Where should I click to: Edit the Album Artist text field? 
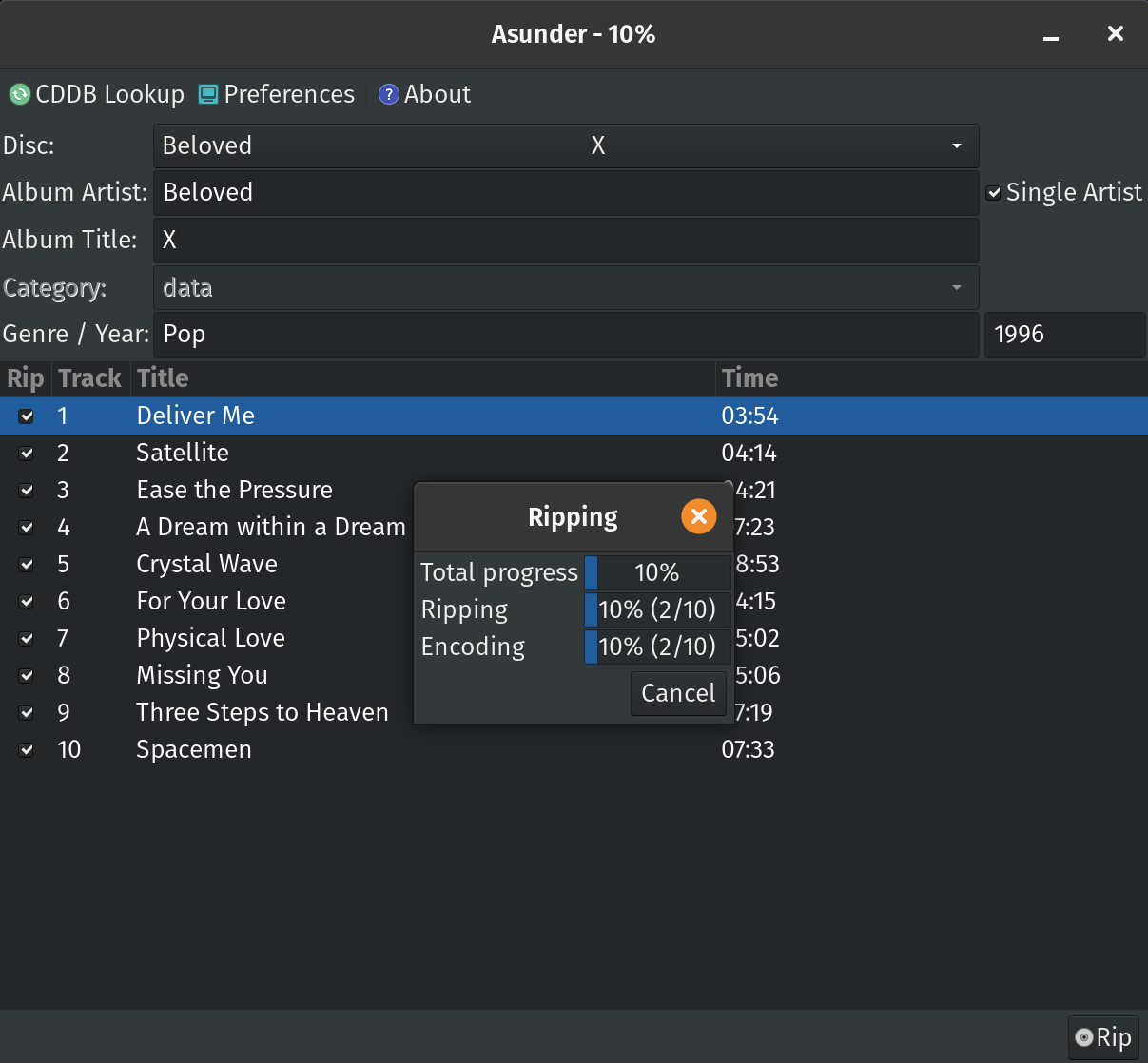pyautogui.click(x=565, y=193)
